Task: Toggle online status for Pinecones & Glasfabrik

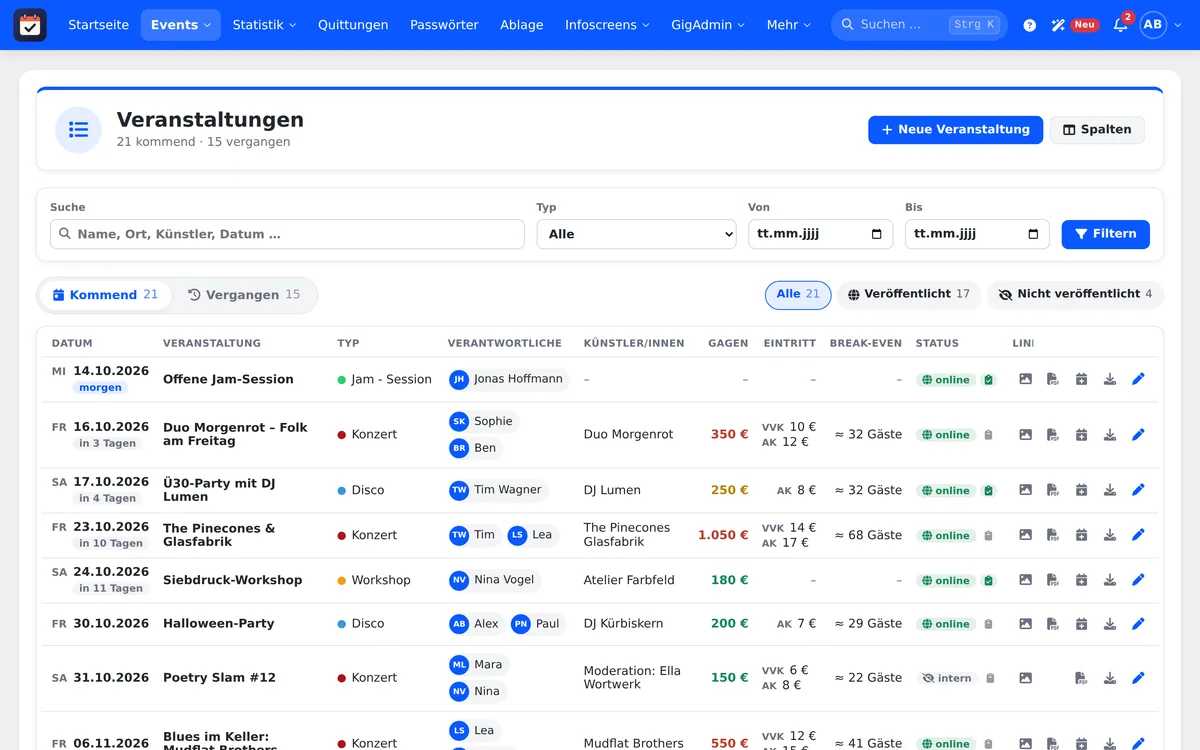Action: pyautogui.click(x=946, y=536)
